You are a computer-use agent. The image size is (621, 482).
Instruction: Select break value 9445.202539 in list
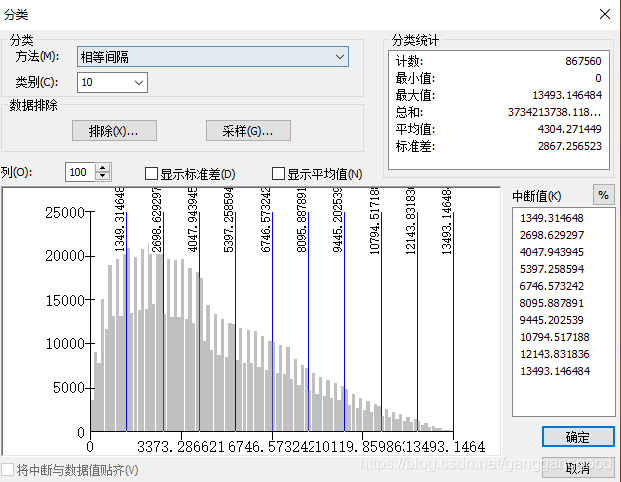(x=551, y=320)
